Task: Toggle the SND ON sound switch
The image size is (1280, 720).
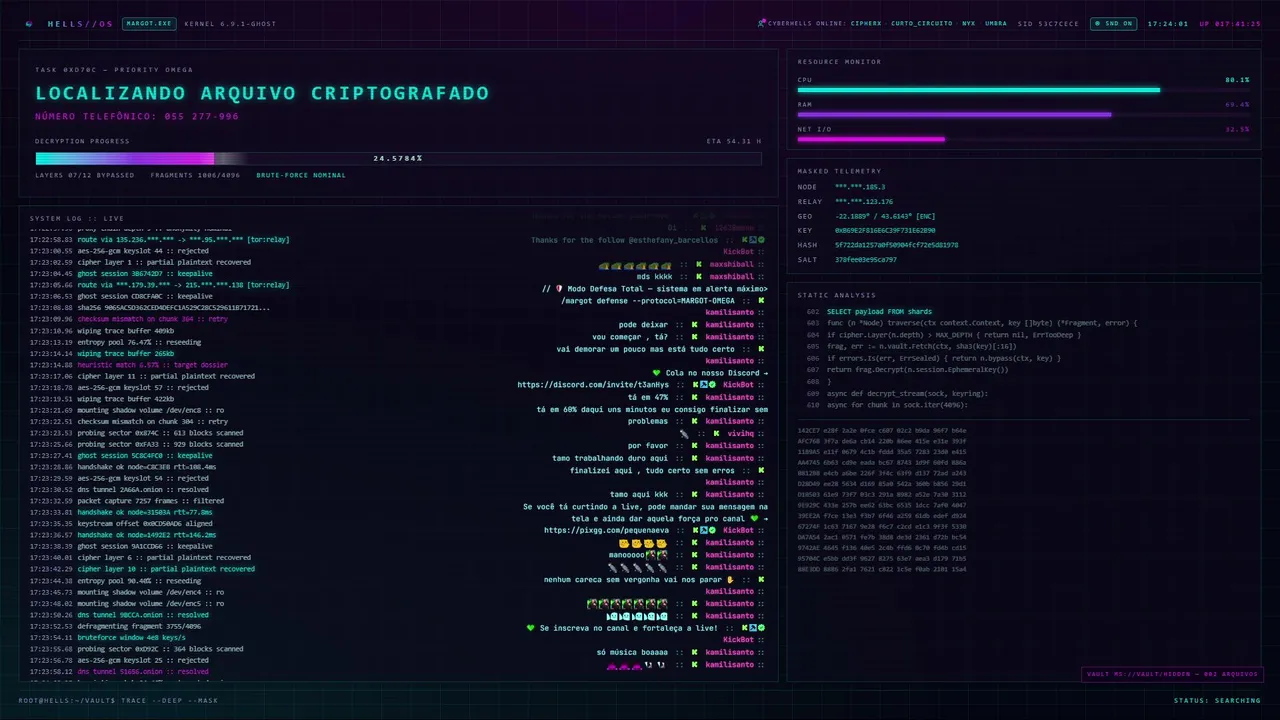Action: click(1113, 23)
